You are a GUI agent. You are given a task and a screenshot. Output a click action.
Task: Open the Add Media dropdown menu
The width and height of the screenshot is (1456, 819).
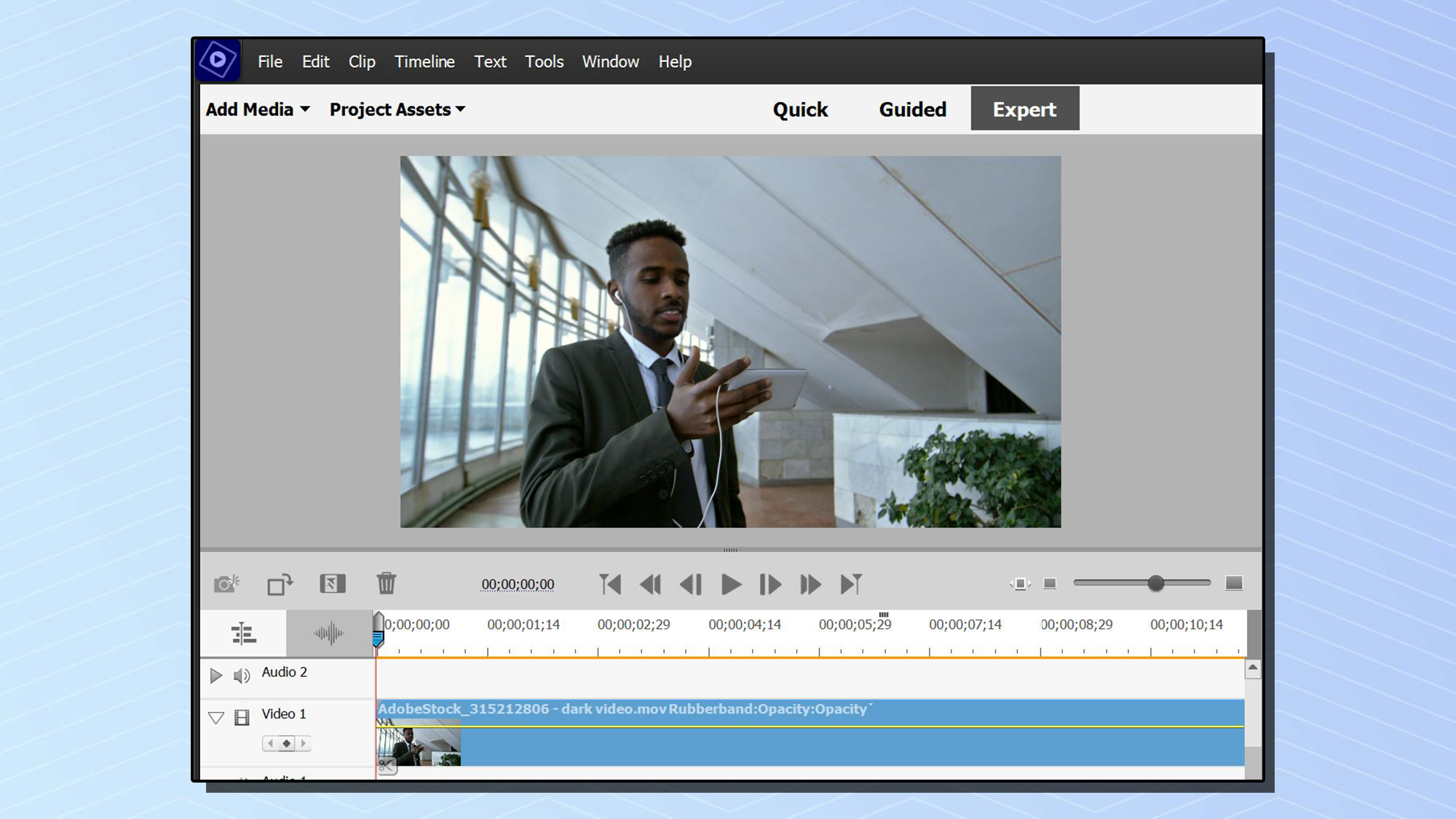pos(255,109)
